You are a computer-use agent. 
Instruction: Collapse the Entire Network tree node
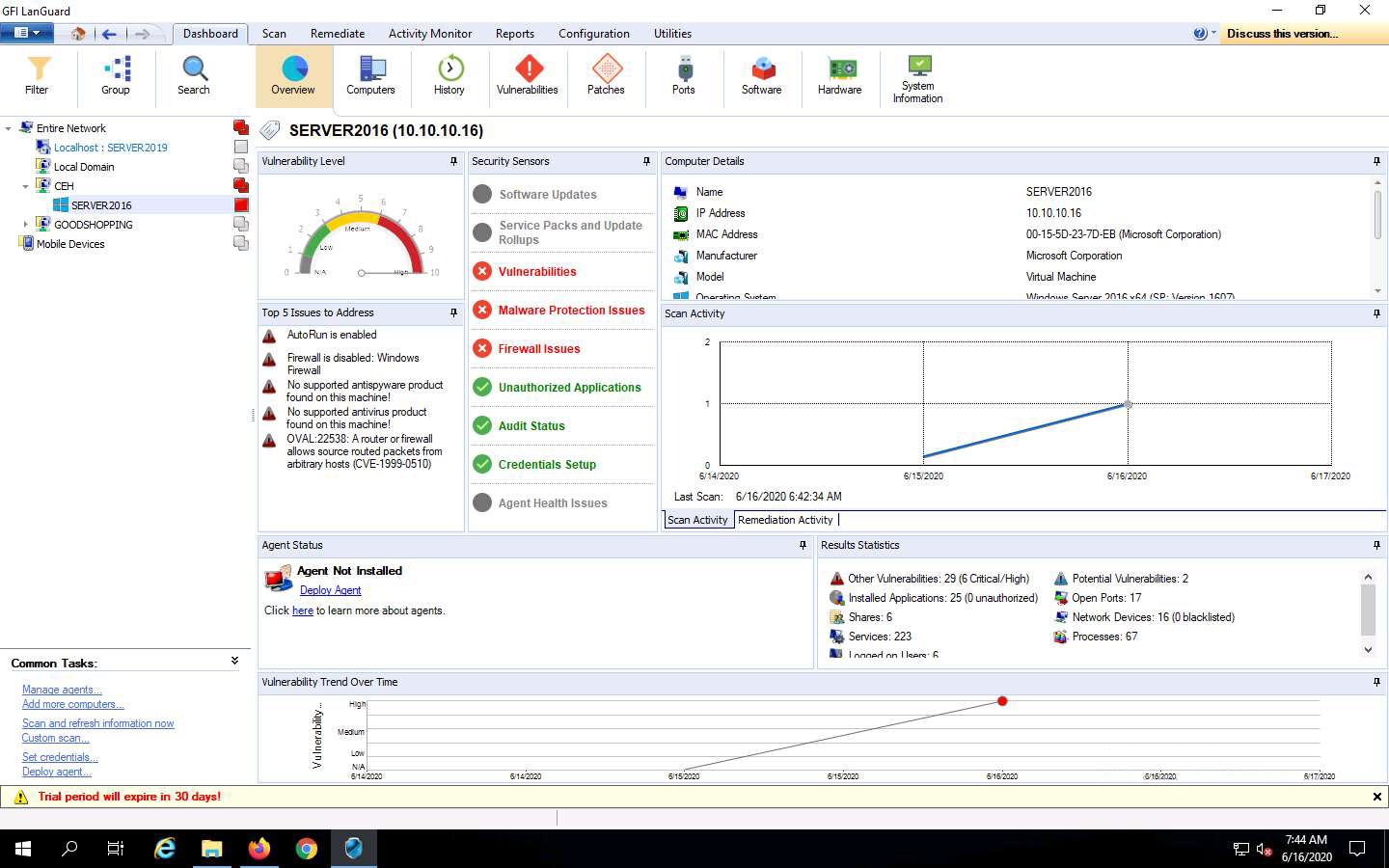point(9,128)
